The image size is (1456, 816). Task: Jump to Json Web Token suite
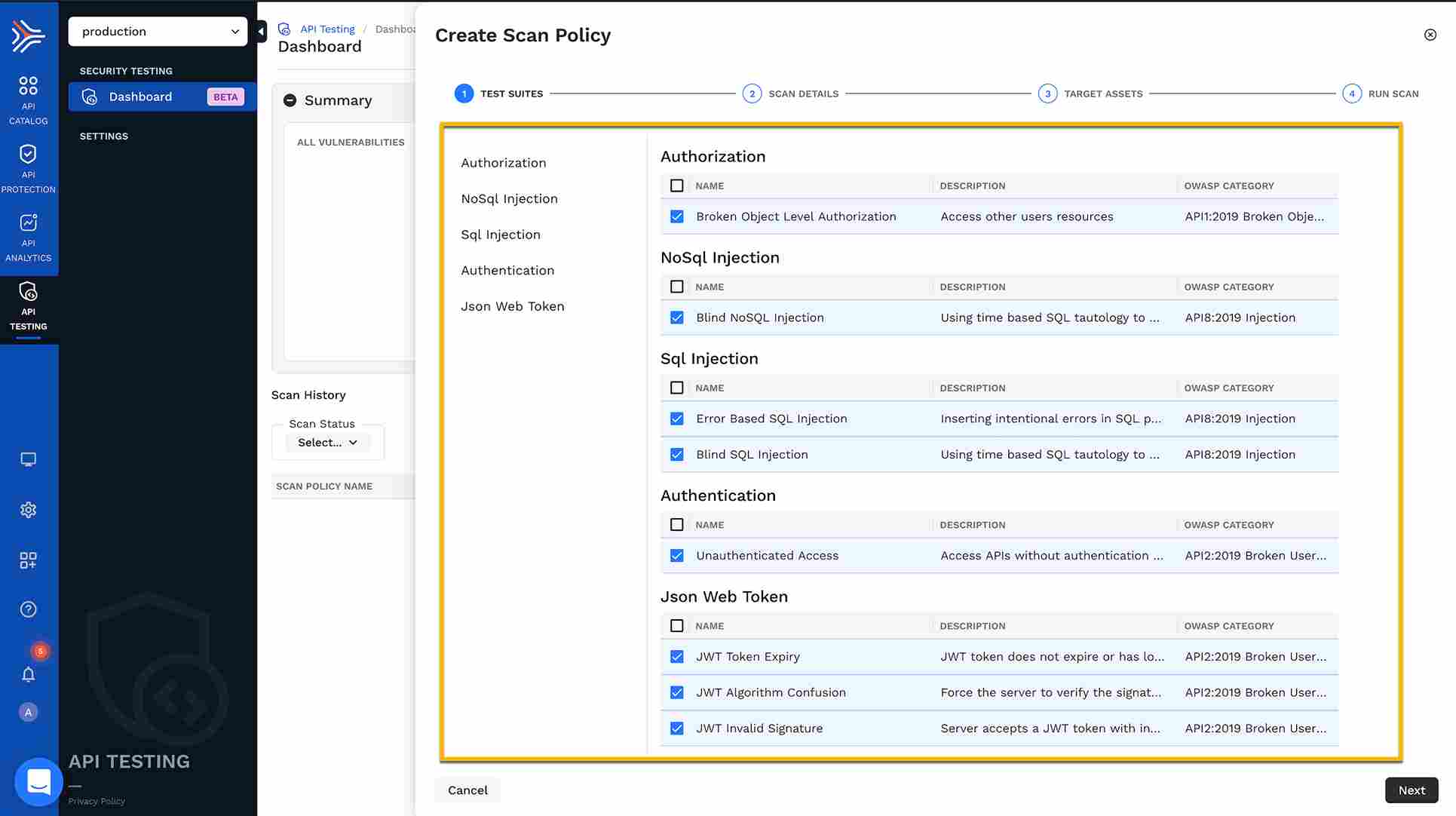(x=512, y=306)
